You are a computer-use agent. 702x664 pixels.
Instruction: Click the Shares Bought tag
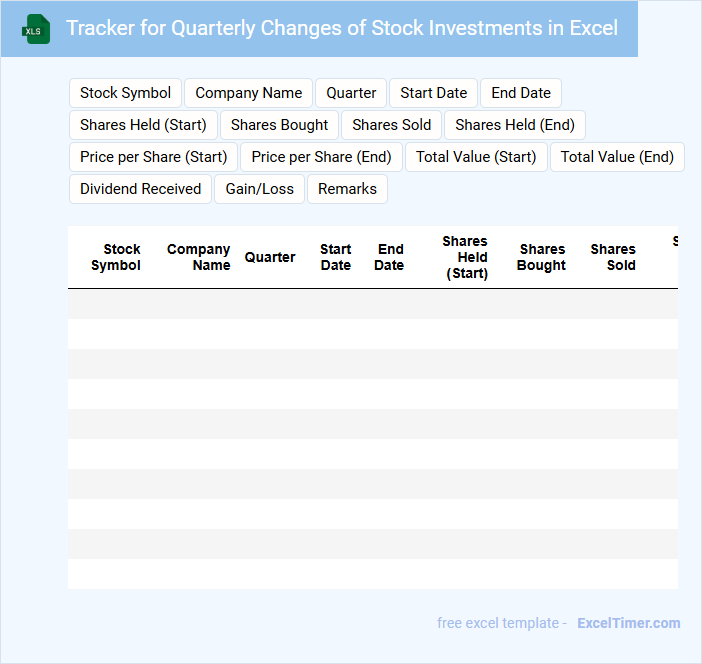pos(279,125)
